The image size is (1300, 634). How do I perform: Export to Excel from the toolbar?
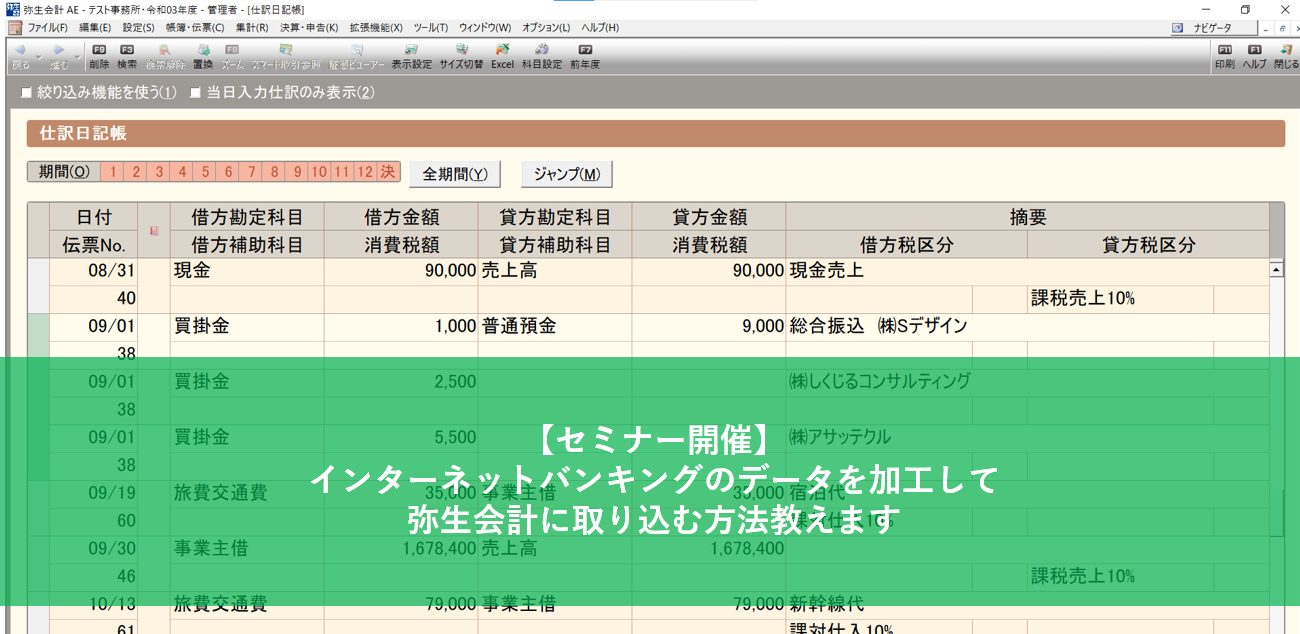pos(502,56)
